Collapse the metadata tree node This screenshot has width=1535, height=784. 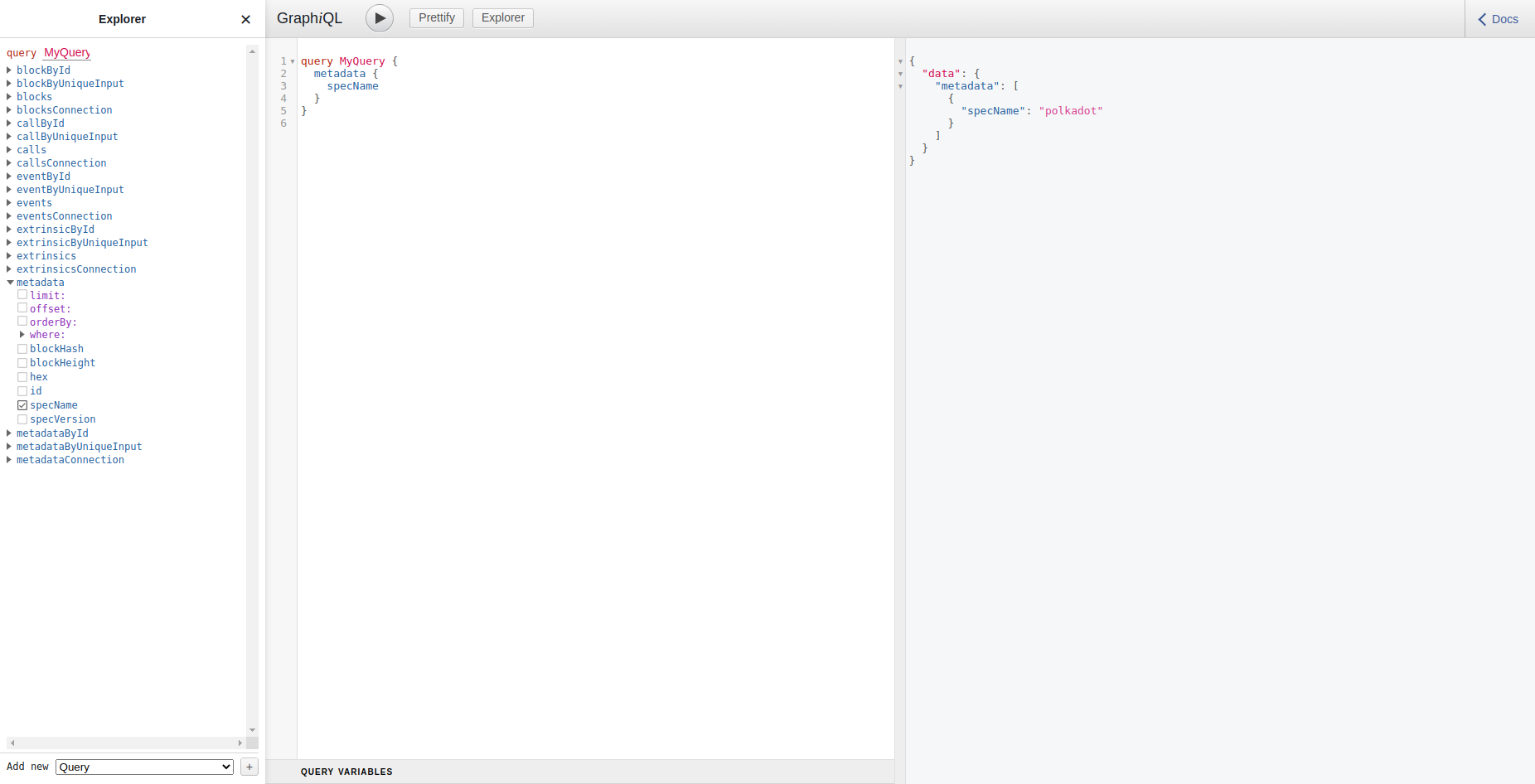coord(10,283)
